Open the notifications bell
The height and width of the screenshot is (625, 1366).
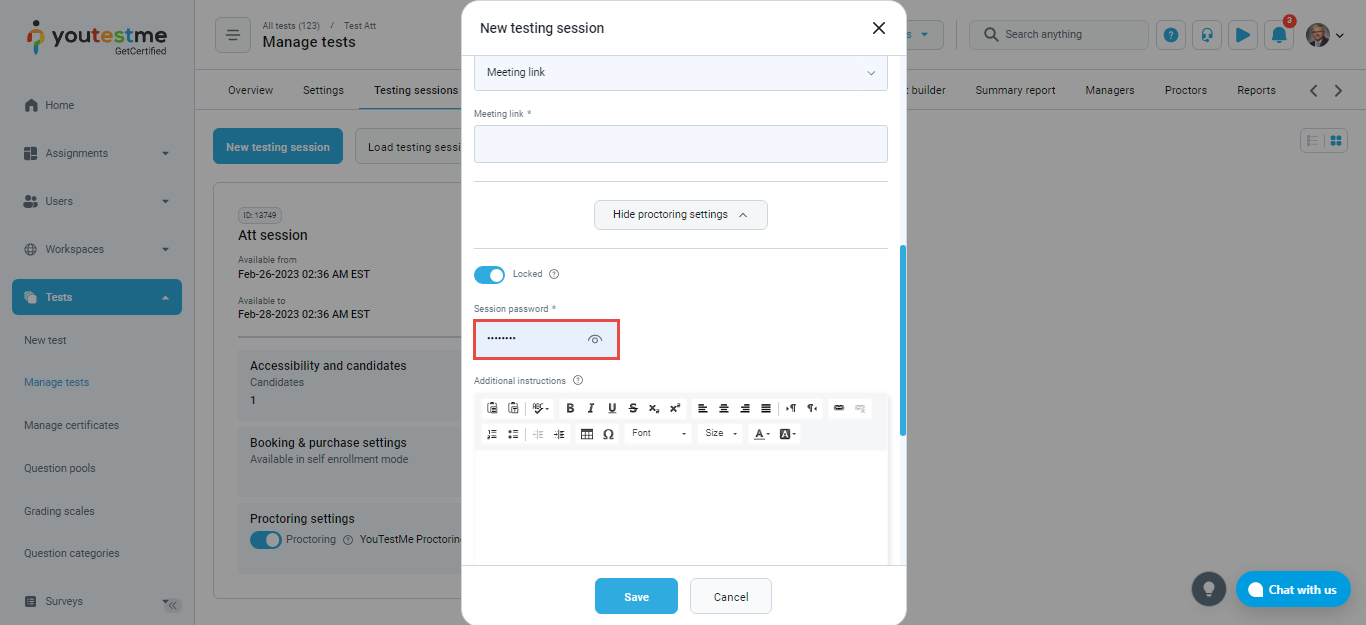pos(1279,35)
